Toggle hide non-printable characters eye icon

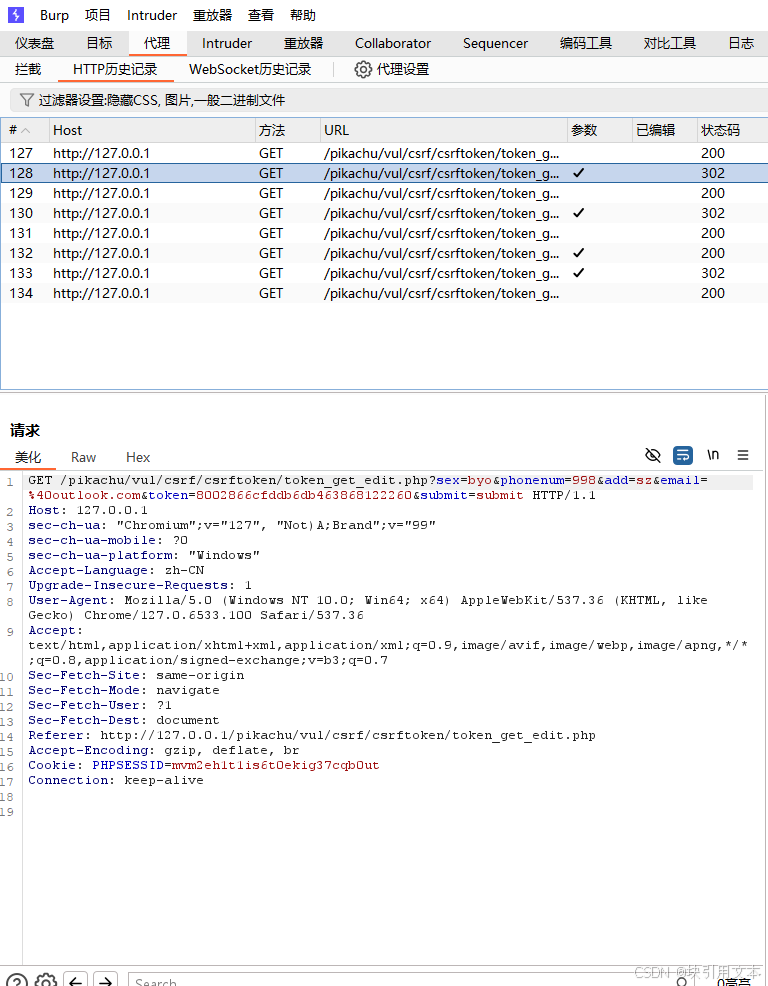(653, 455)
